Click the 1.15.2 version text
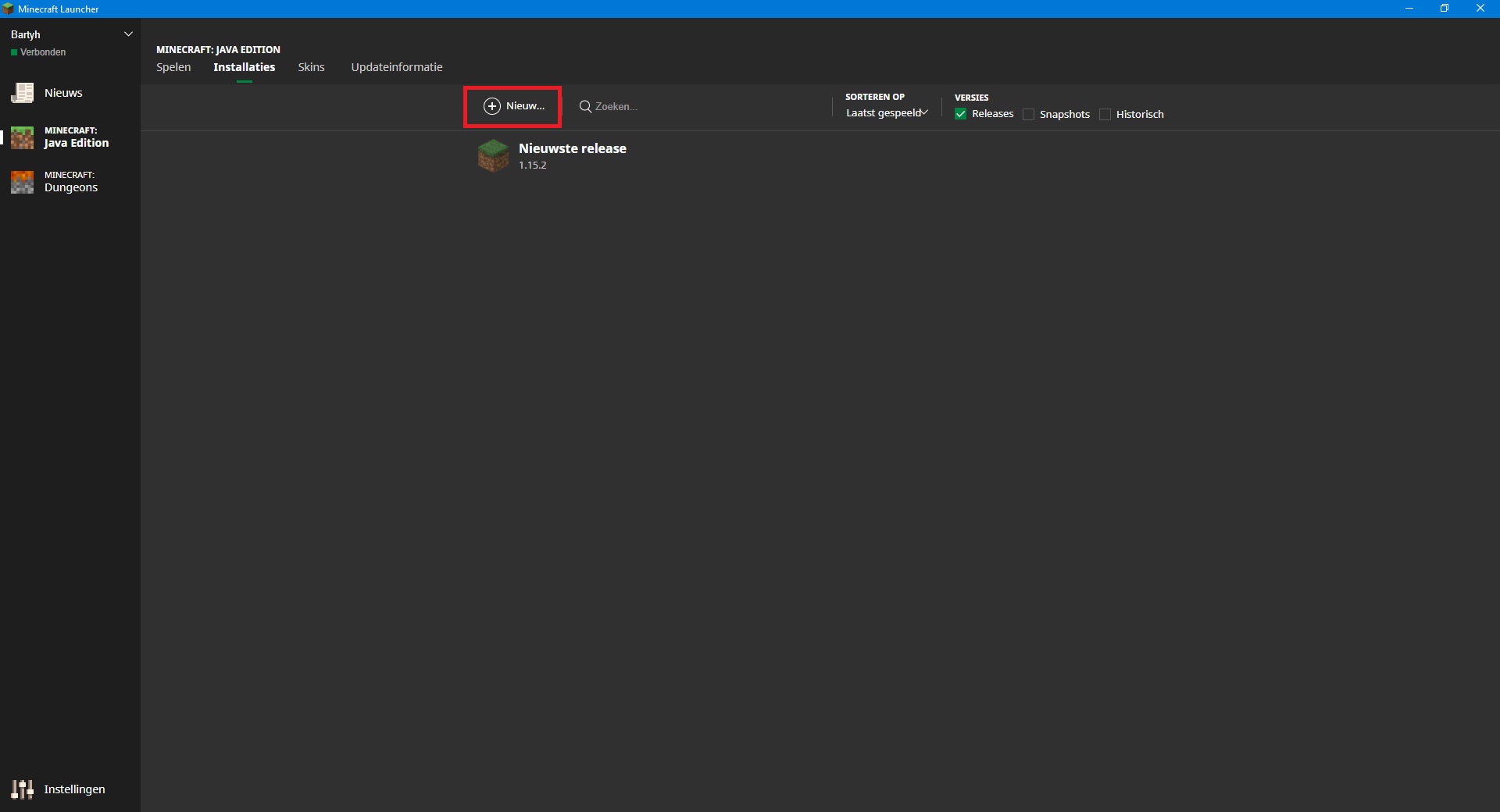The width and height of the screenshot is (1500, 812). (x=533, y=166)
